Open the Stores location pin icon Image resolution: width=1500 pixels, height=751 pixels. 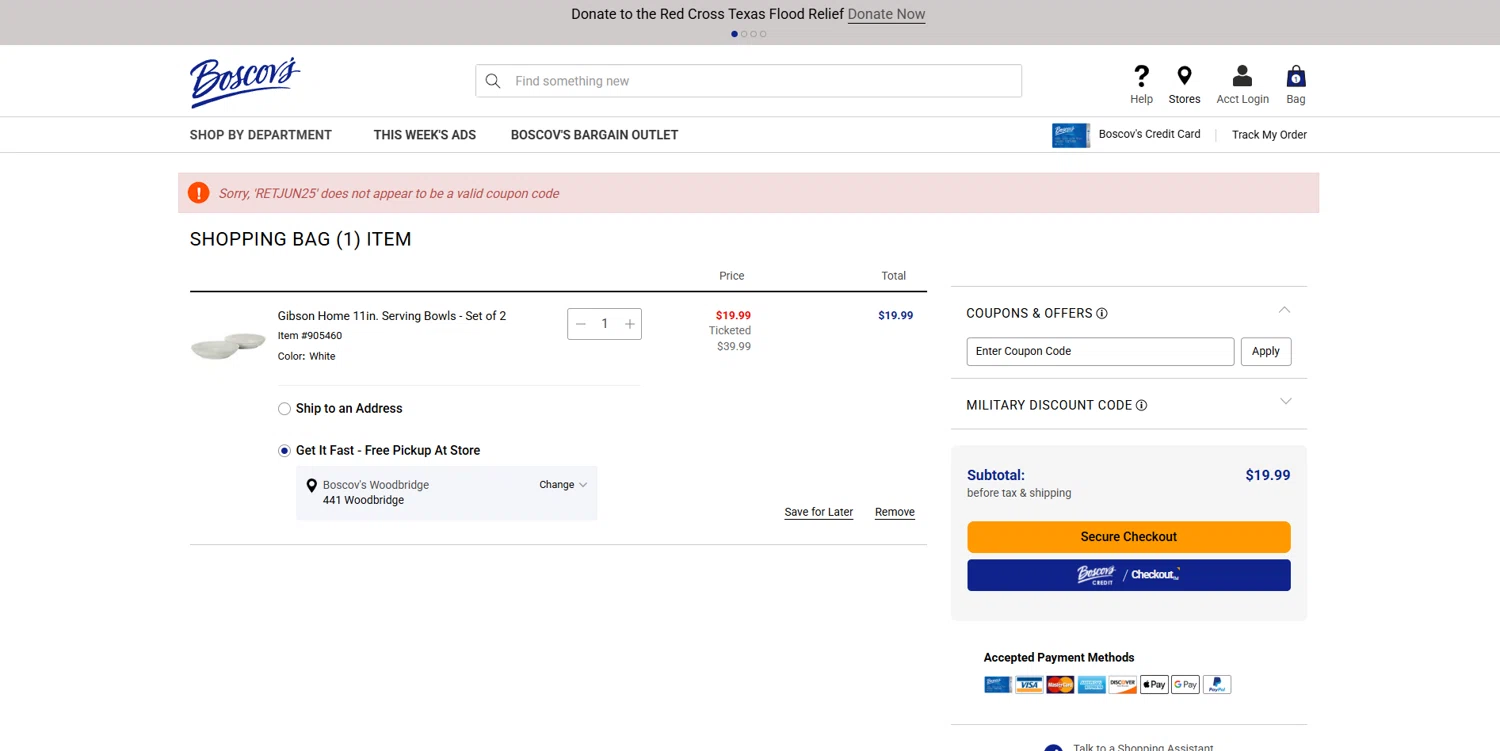point(1184,76)
